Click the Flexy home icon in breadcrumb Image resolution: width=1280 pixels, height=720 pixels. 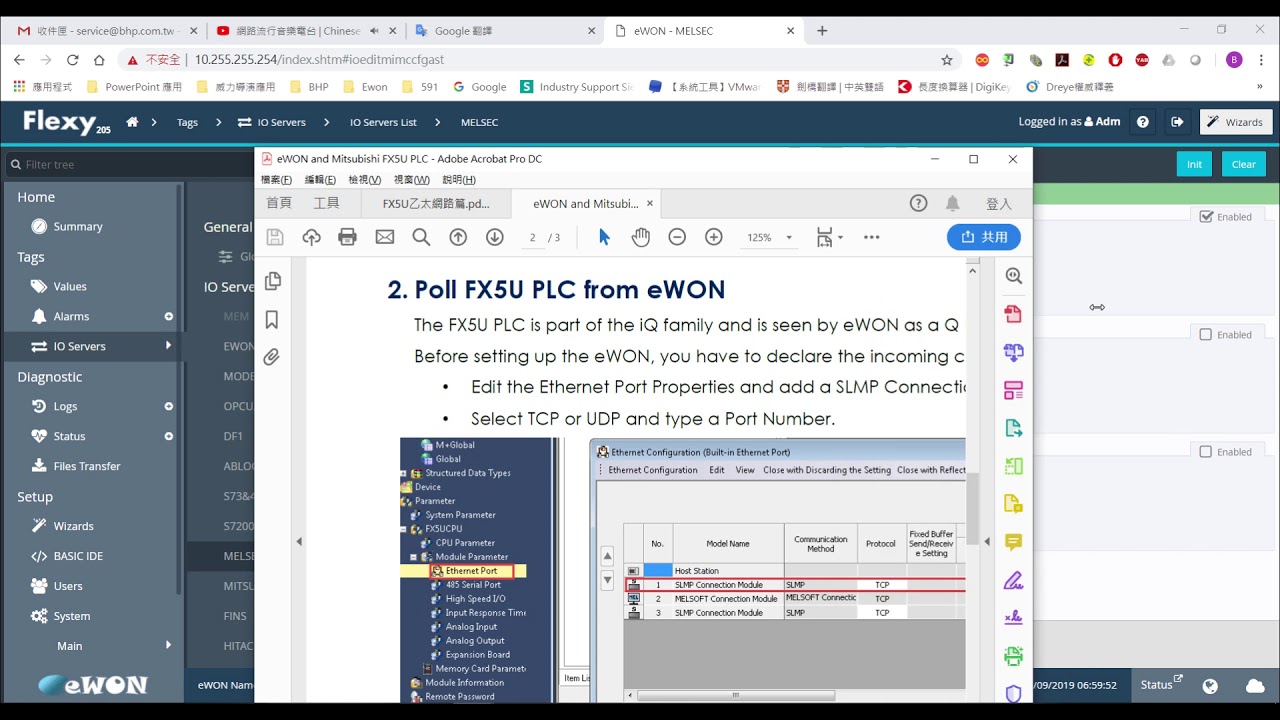click(132, 122)
